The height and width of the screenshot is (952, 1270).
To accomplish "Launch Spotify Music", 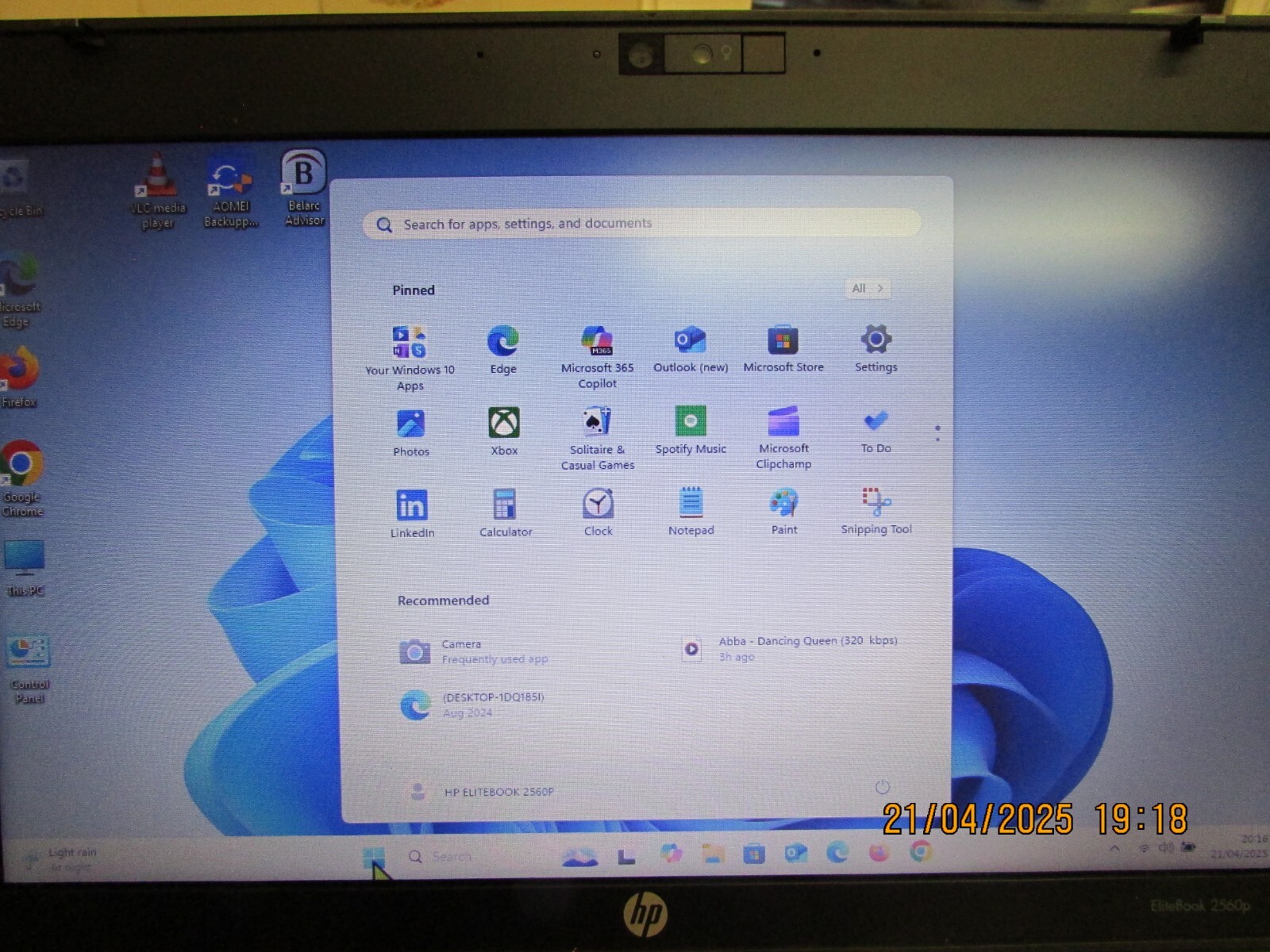I will [691, 430].
